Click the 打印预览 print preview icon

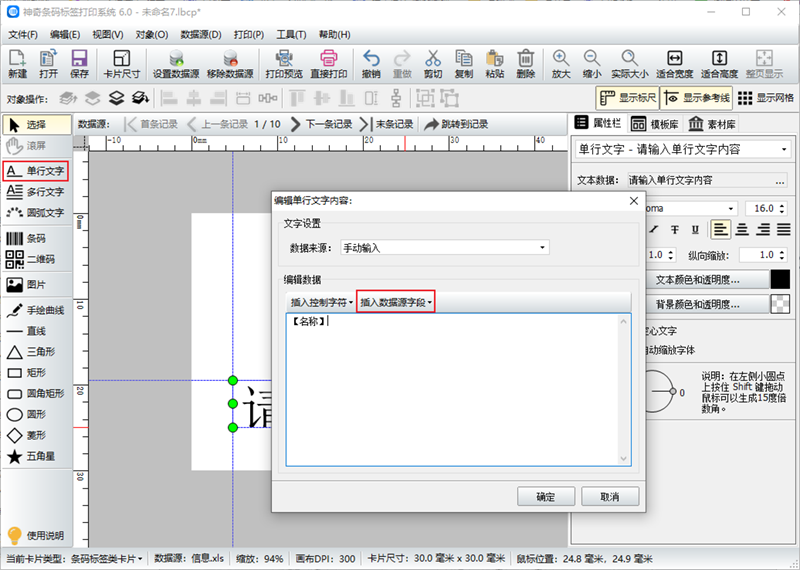(284, 64)
